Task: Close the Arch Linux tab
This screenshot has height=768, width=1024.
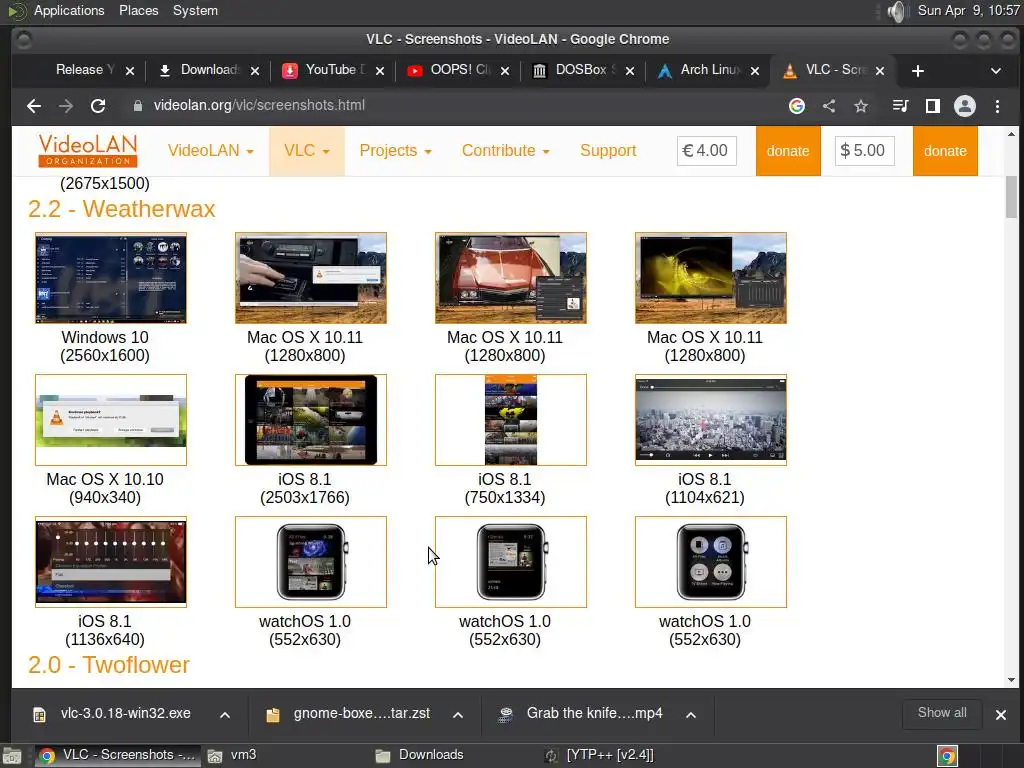Action: pos(755,71)
